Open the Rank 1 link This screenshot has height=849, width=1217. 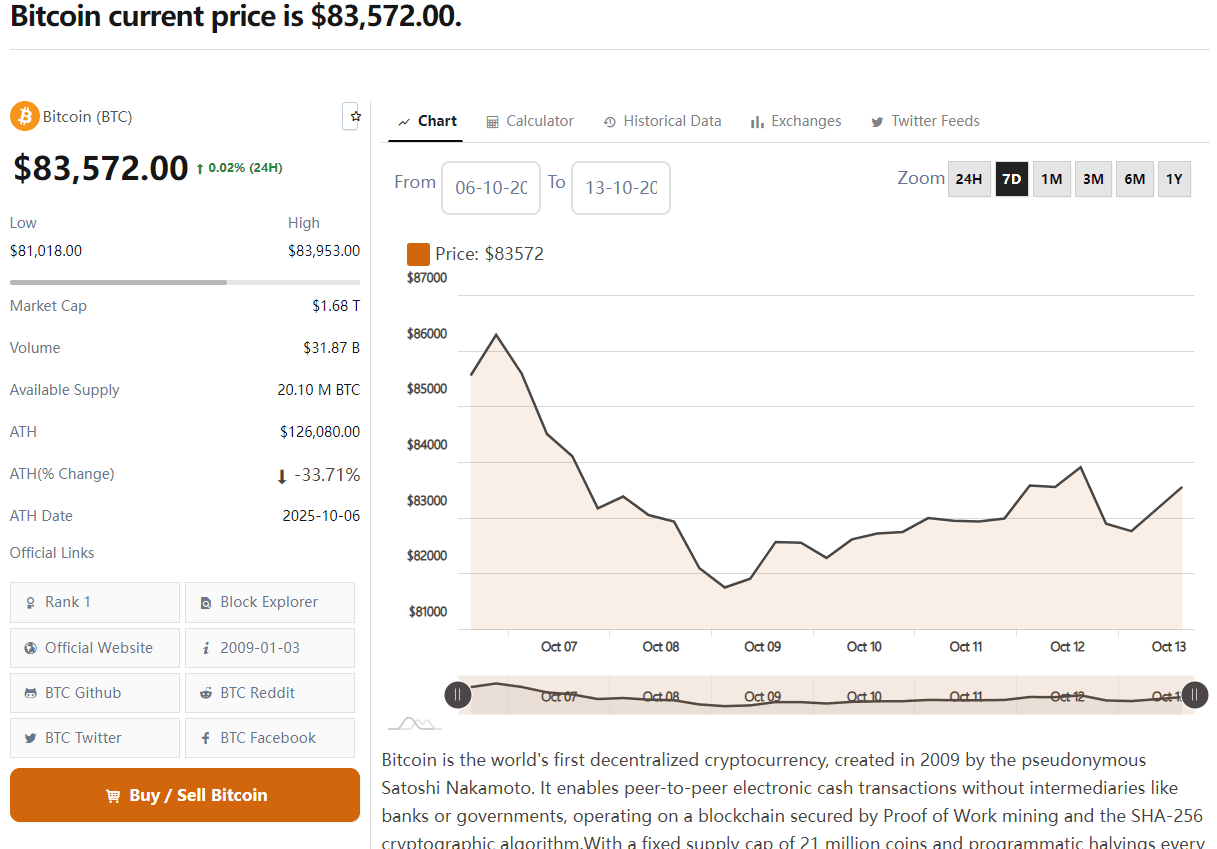pyautogui.click(x=95, y=602)
